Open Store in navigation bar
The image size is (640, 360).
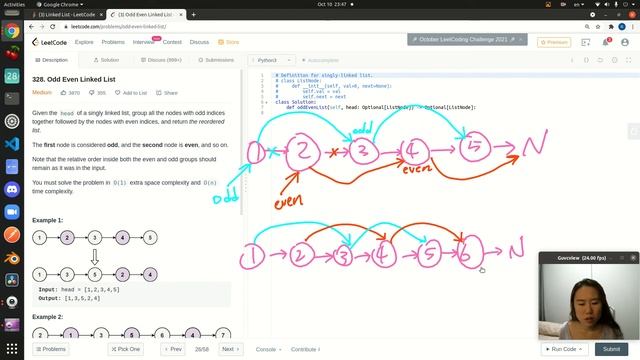click(x=229, y=42)
